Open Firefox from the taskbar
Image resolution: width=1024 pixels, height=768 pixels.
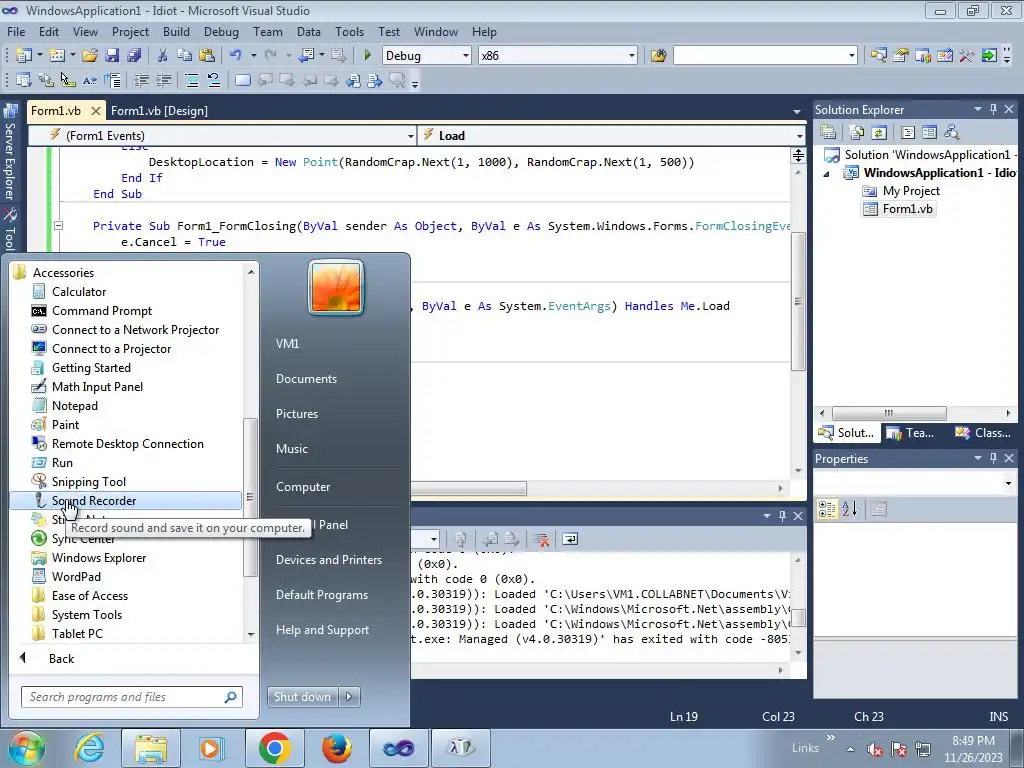point(336,748)
